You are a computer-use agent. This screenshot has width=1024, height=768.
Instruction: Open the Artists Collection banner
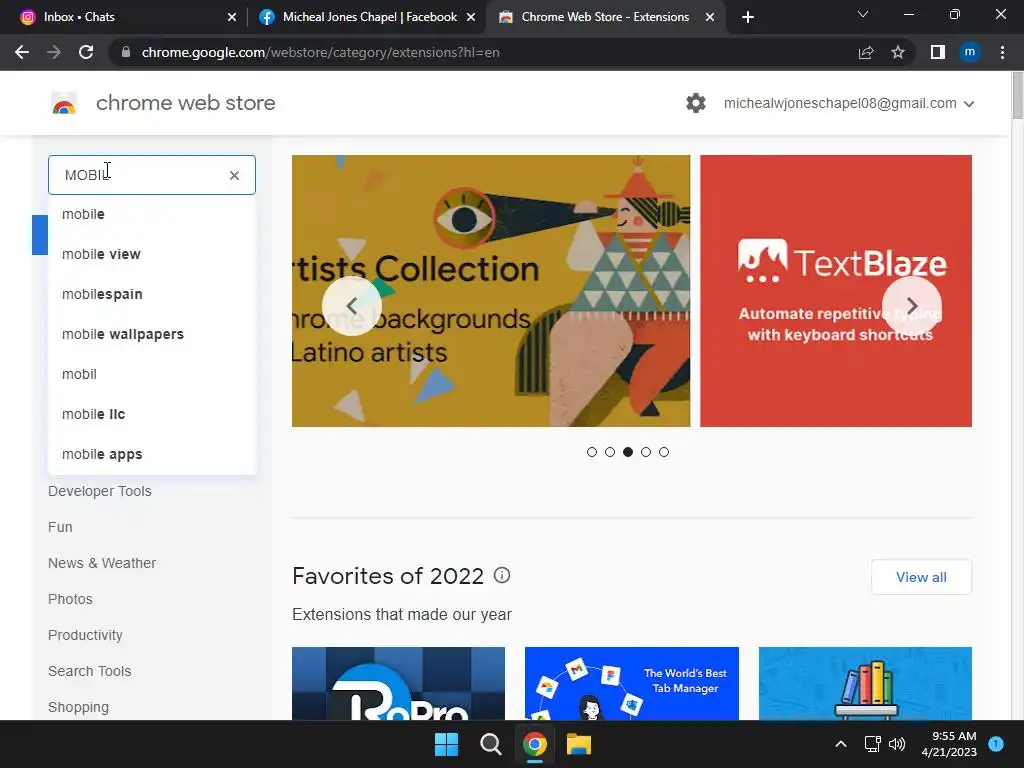pyautogui.click(x=491, y=291)
